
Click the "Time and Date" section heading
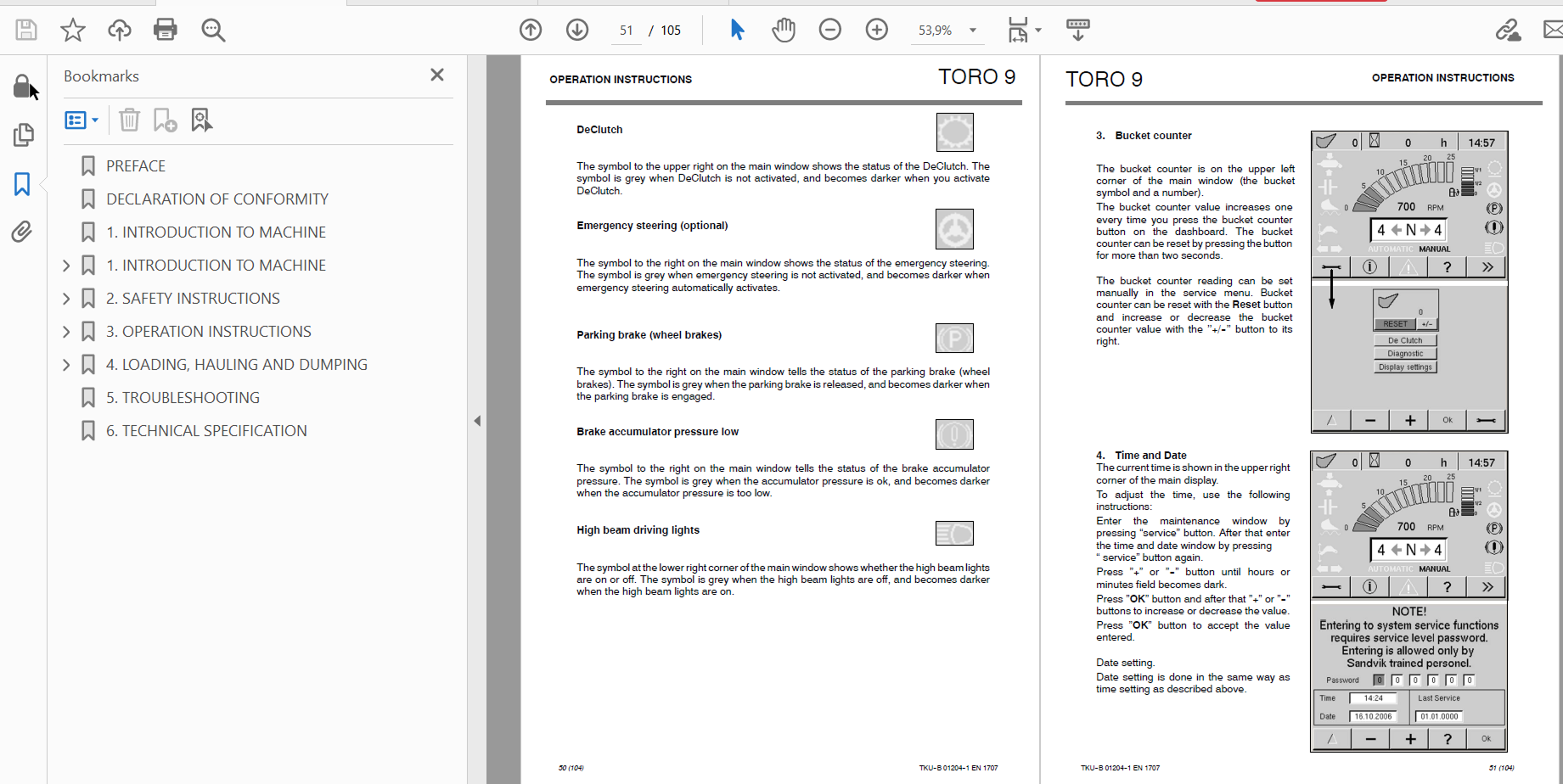point(1150,456)
